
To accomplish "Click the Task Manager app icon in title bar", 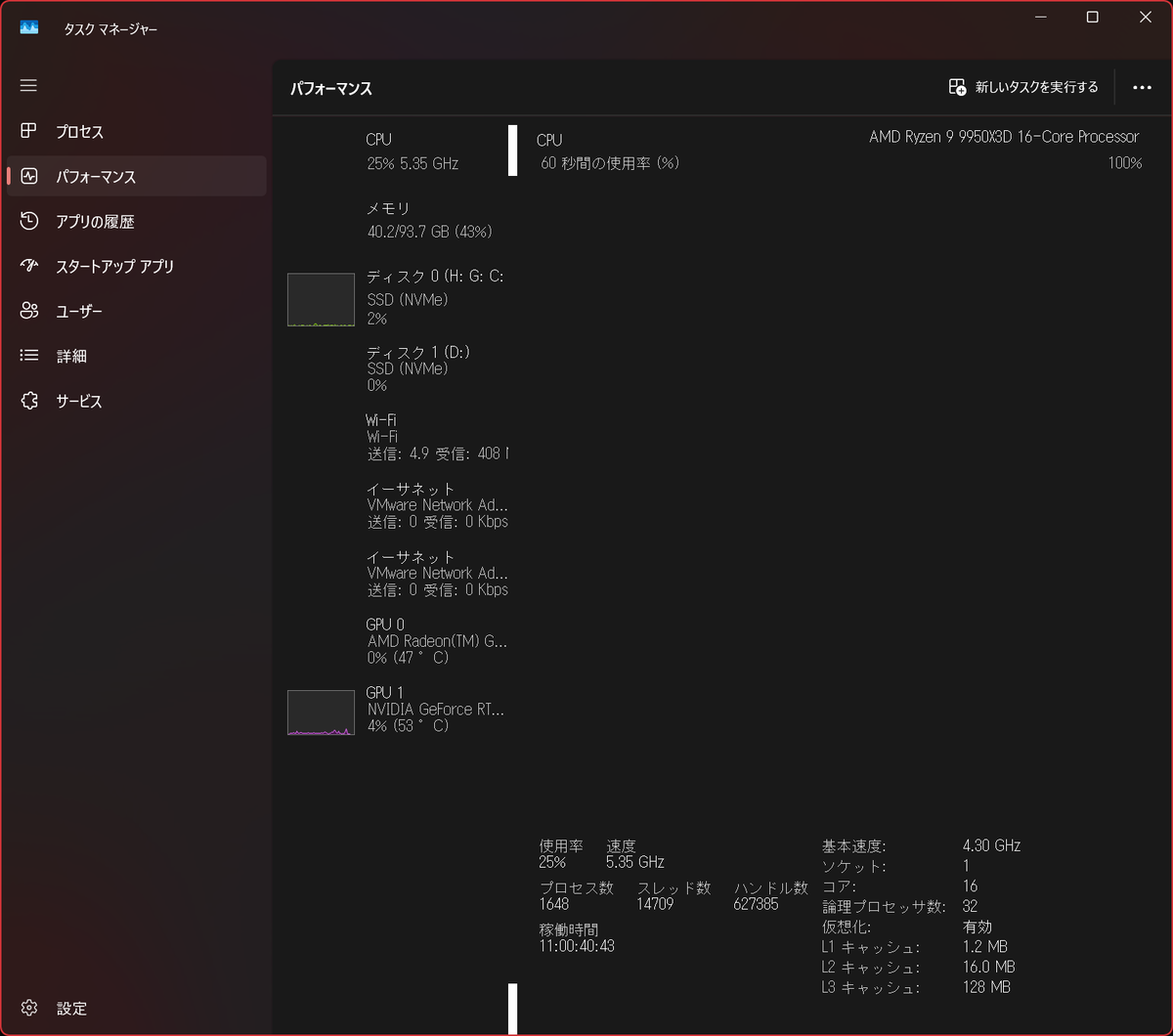I will click(28, 28).
